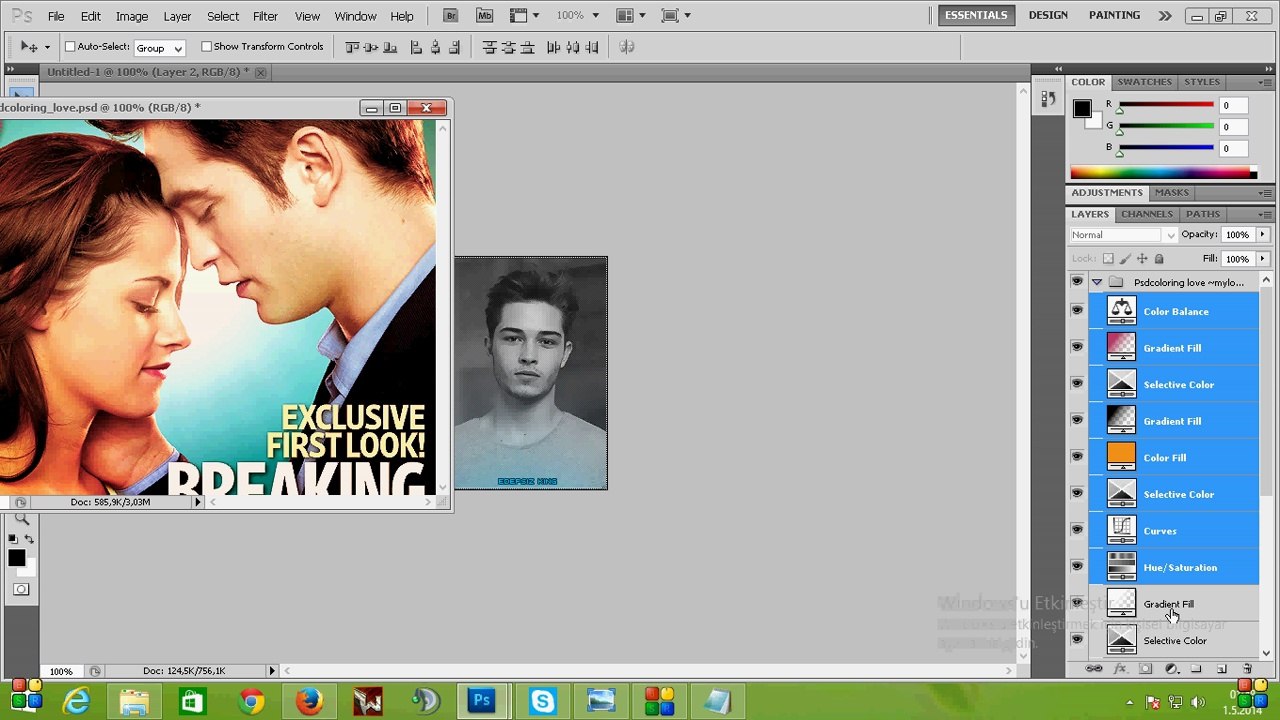Click the lock transparent pixels icon

[x=1108, y=259]
